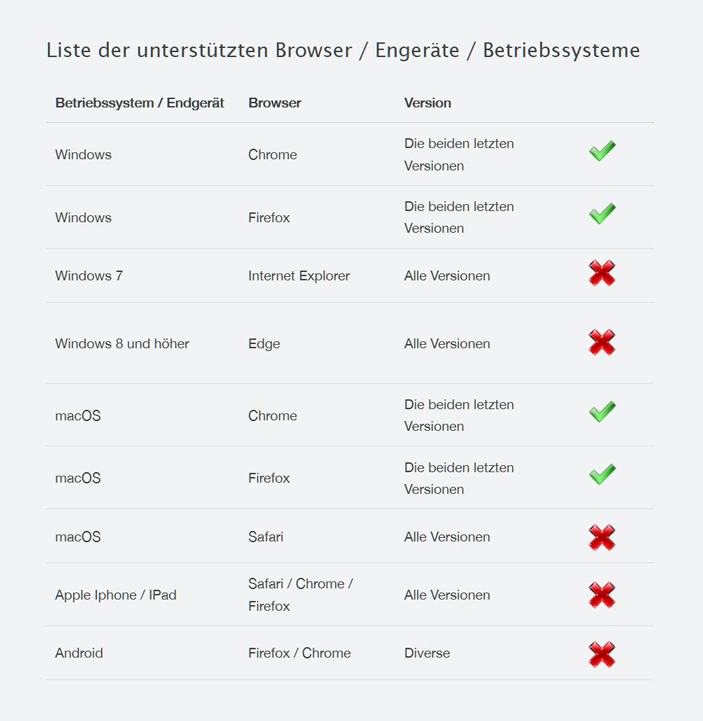703x721 pixels.
Task: Click the red X for Apple Iphone / IPad
Action: [x=602, y=595]
